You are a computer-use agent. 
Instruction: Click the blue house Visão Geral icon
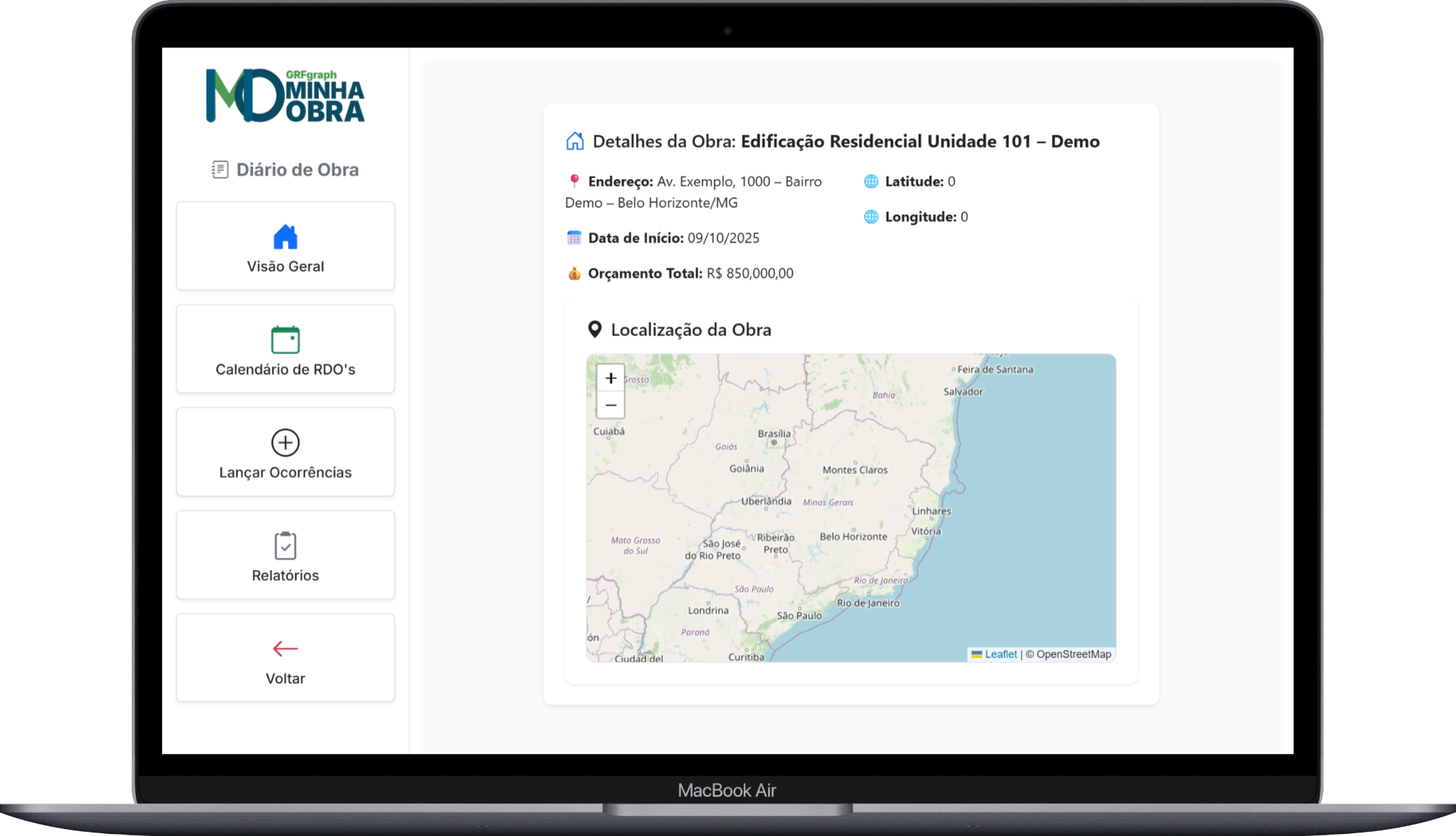(285, 237)
